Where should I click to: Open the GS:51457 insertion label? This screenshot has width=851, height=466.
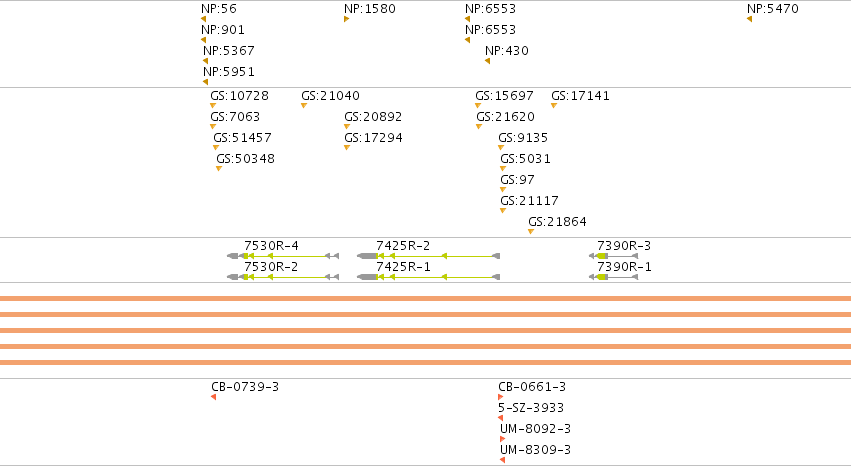click(242, 138)
